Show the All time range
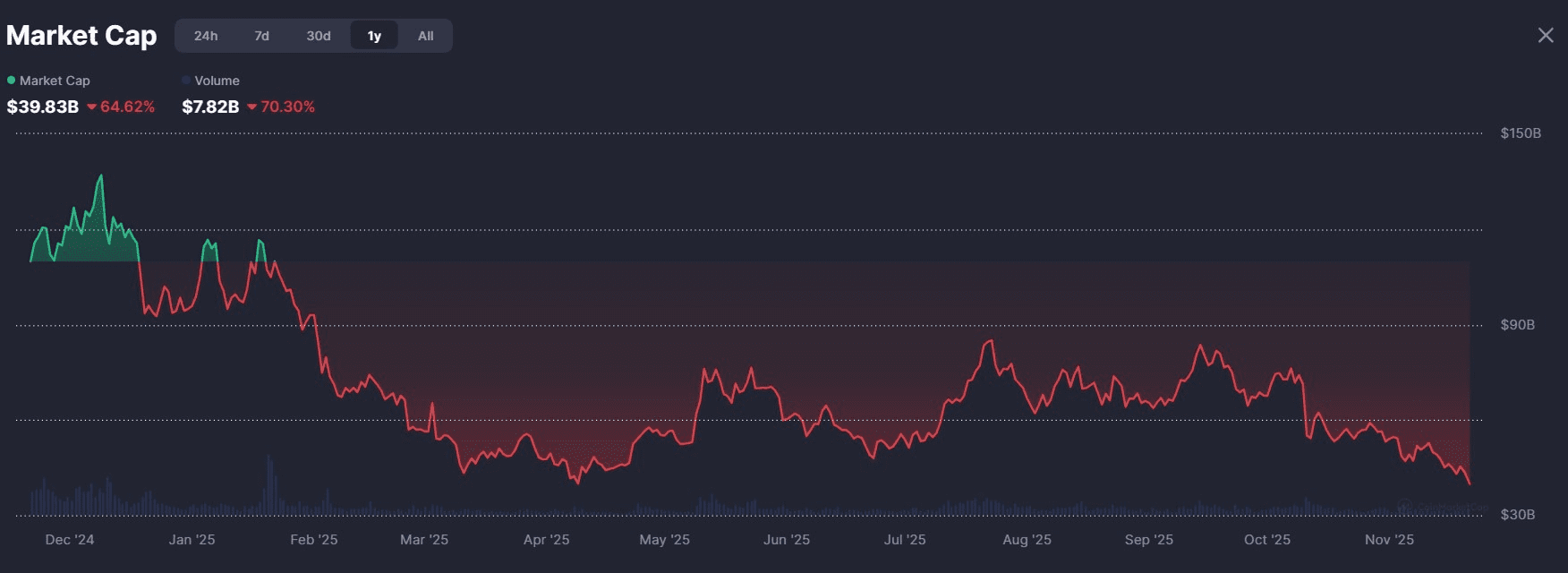Viewport: 1568px width, 573px height. coord(426,36)
